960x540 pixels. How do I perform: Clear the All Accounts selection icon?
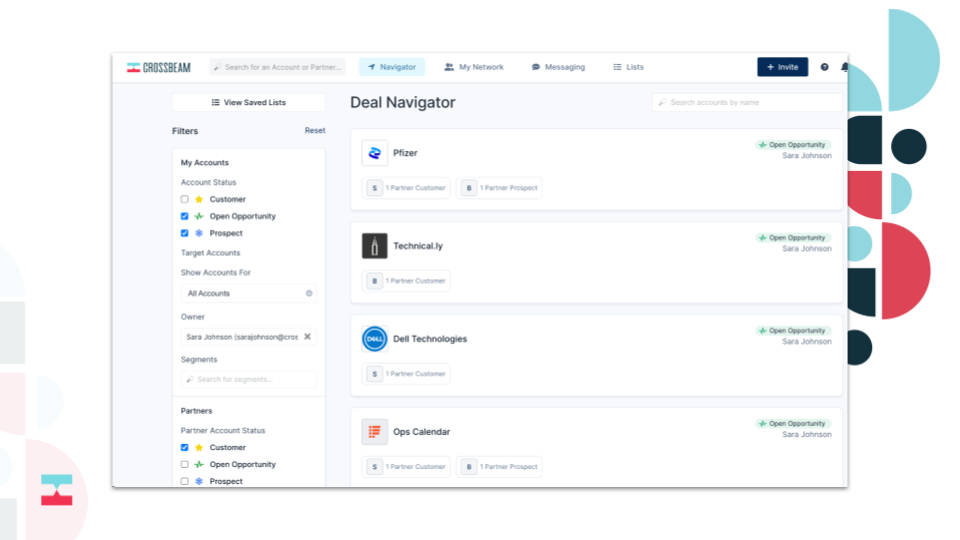(x=309, y=293)
